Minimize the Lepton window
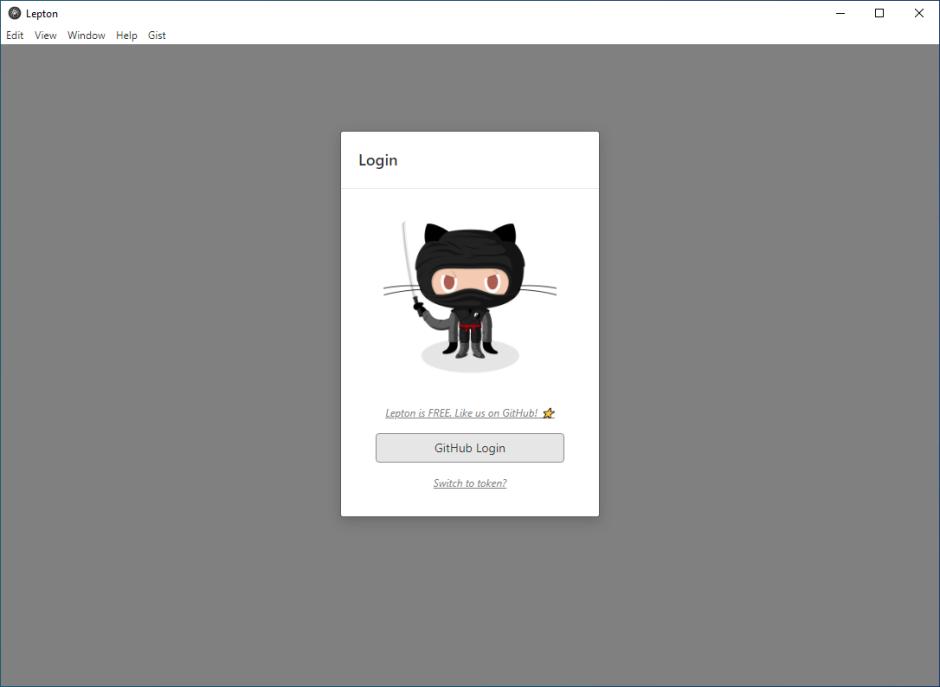This screenshot has width=940, height=687. (x=840, y=13)
